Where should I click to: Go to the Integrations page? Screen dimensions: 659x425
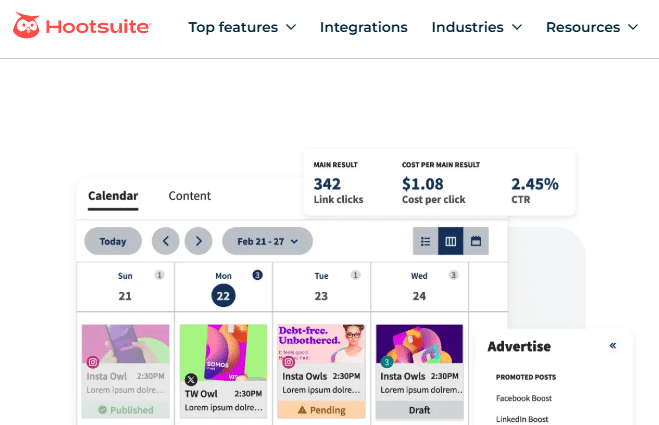tap(364, 27)
